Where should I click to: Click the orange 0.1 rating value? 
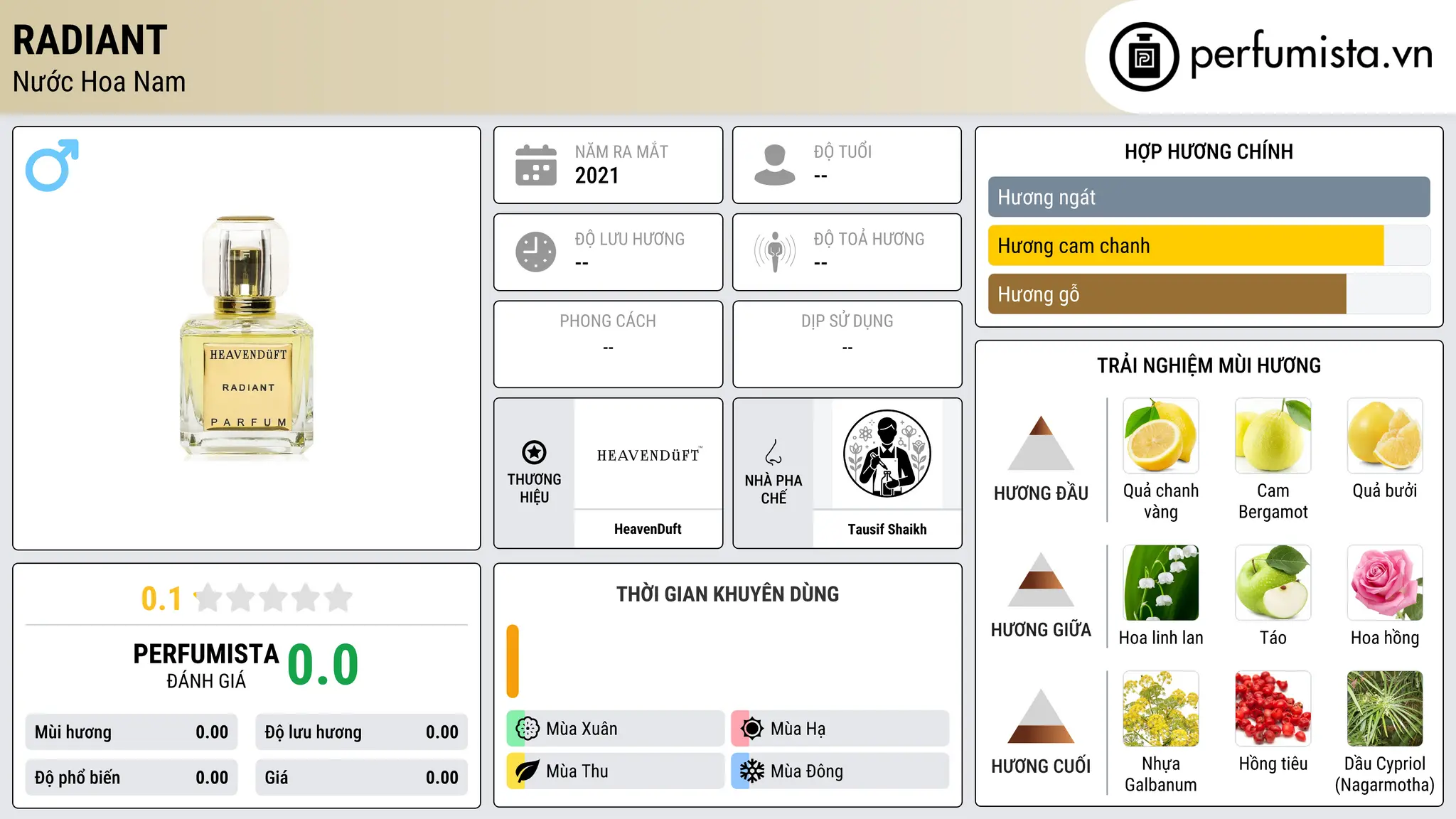(x=161, y=599)
